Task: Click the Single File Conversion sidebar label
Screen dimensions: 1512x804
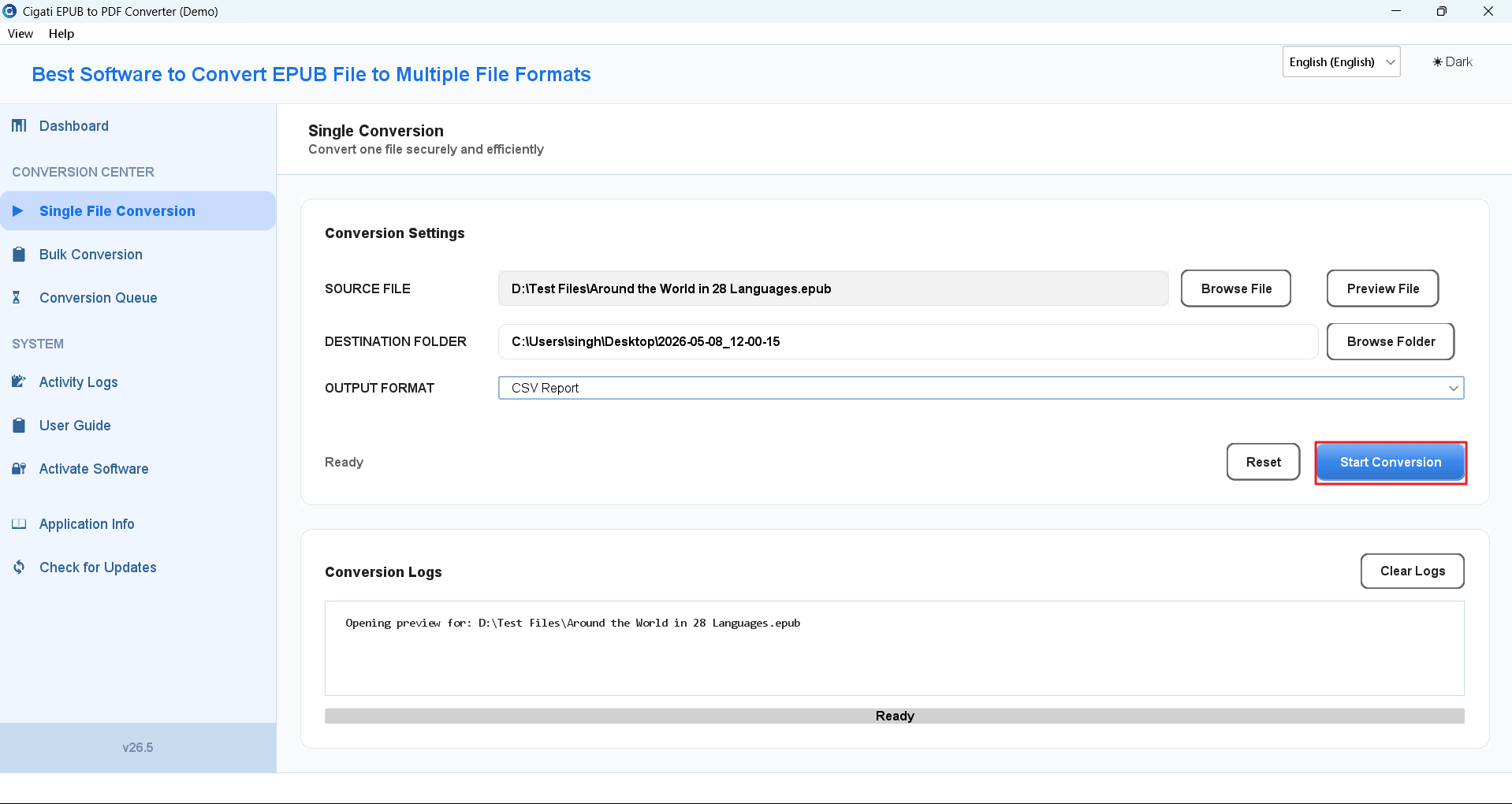Action: click(x=117, y=211)
